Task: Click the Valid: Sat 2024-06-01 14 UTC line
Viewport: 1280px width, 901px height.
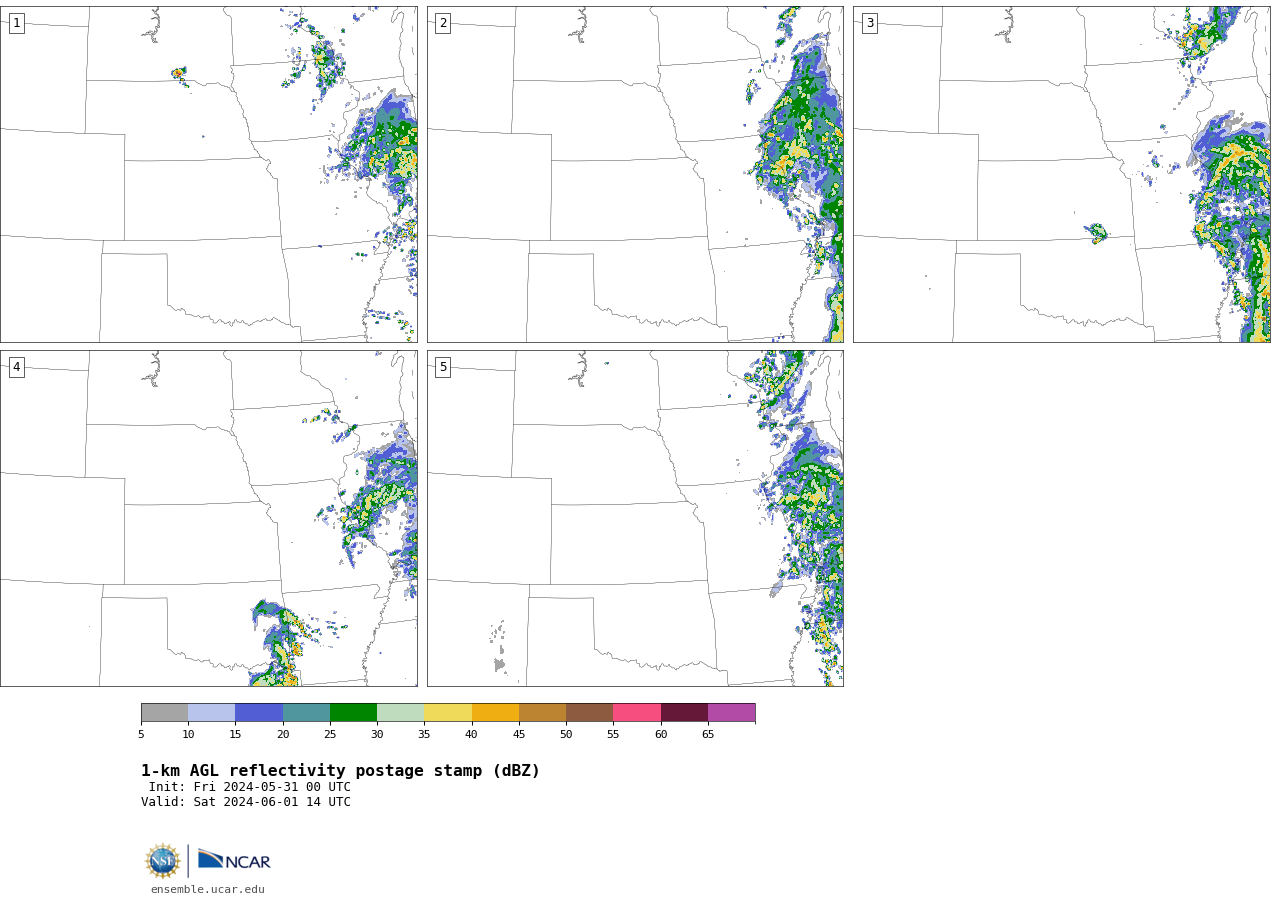Action: click(x=246, y=802)
